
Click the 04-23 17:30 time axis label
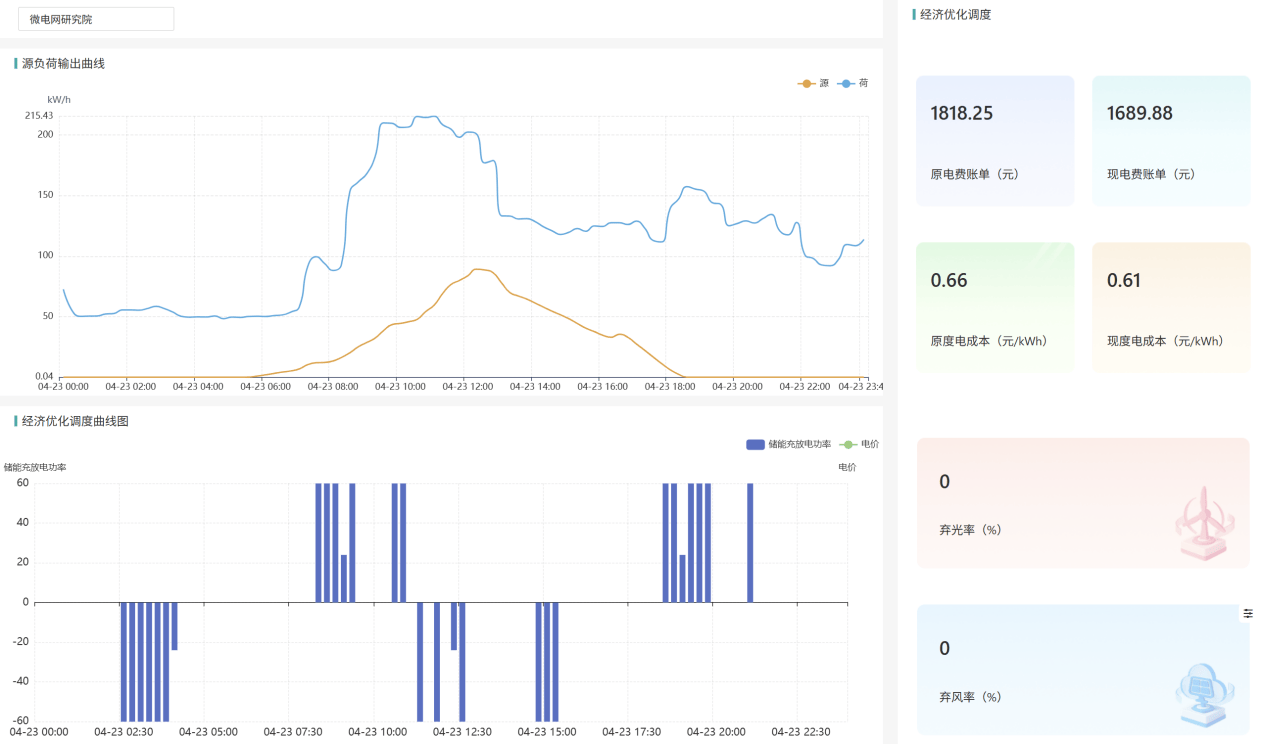(x=632, y=732)
